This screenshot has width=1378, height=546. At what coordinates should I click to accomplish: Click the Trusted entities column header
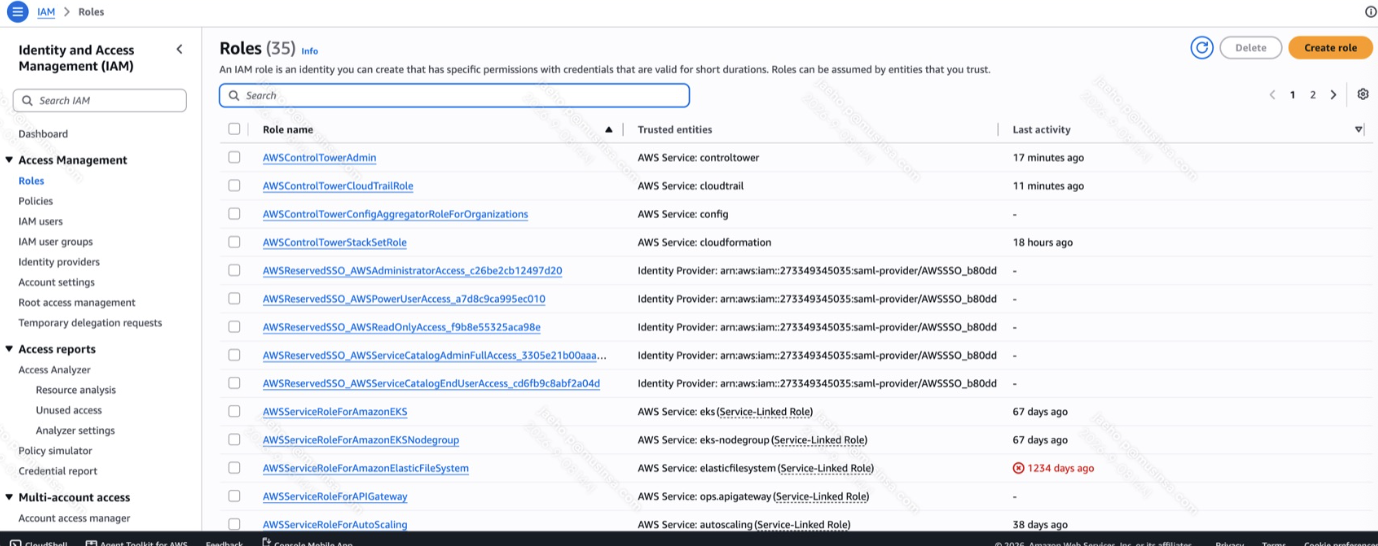[x=675, y=130]
